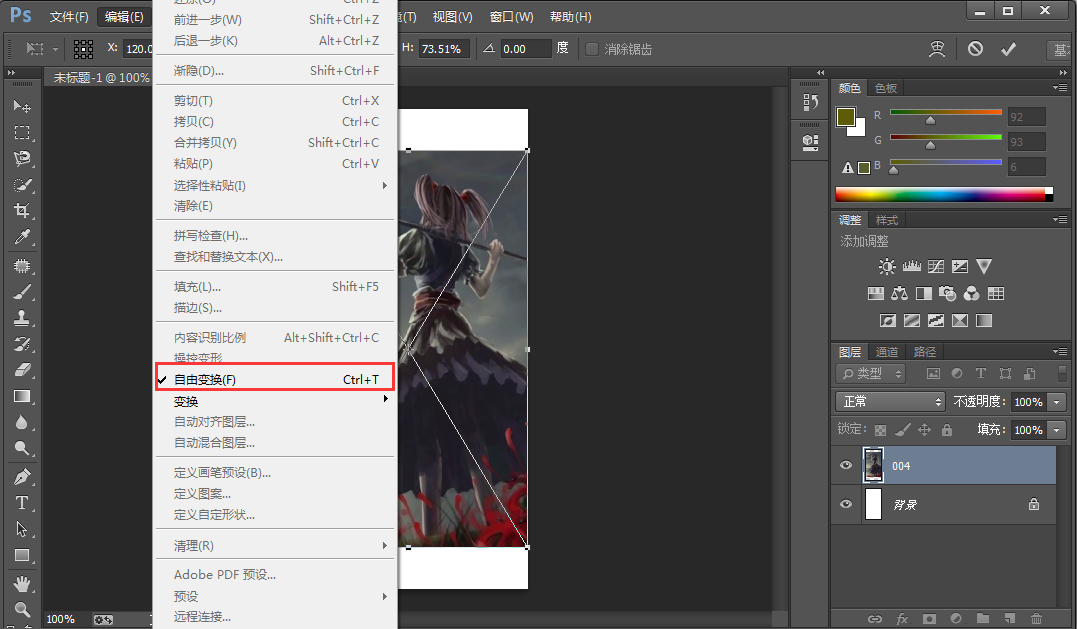Add Color Balance adjustment icon
Viewport: 1077px width, 629px height.
[899, 294]
